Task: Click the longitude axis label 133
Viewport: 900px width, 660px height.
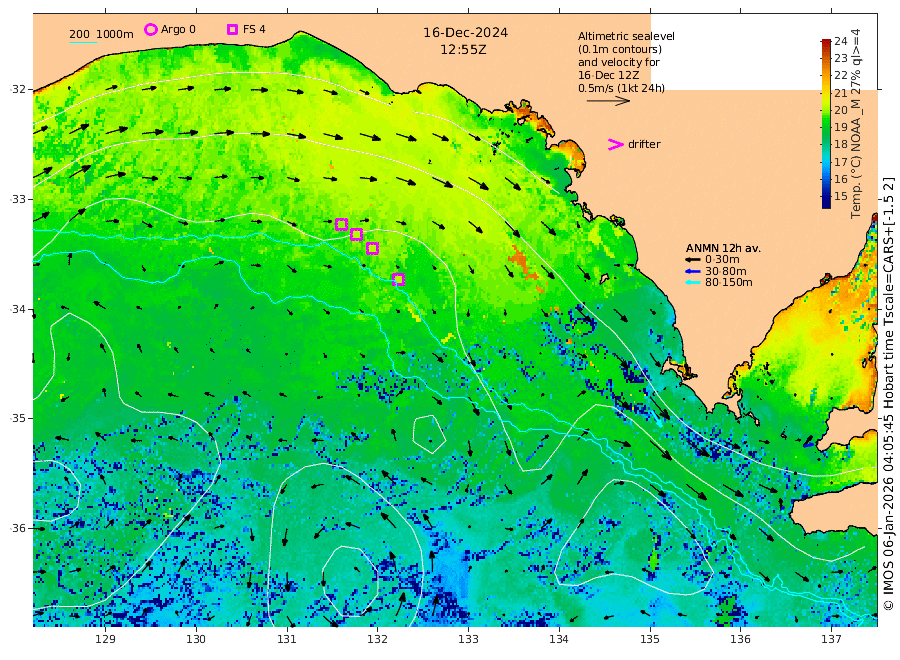Action: (468, 639)
